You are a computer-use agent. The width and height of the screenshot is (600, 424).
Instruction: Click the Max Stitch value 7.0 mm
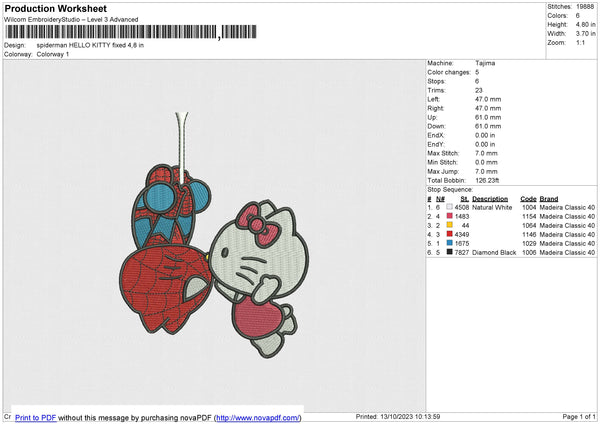[486, 153]
